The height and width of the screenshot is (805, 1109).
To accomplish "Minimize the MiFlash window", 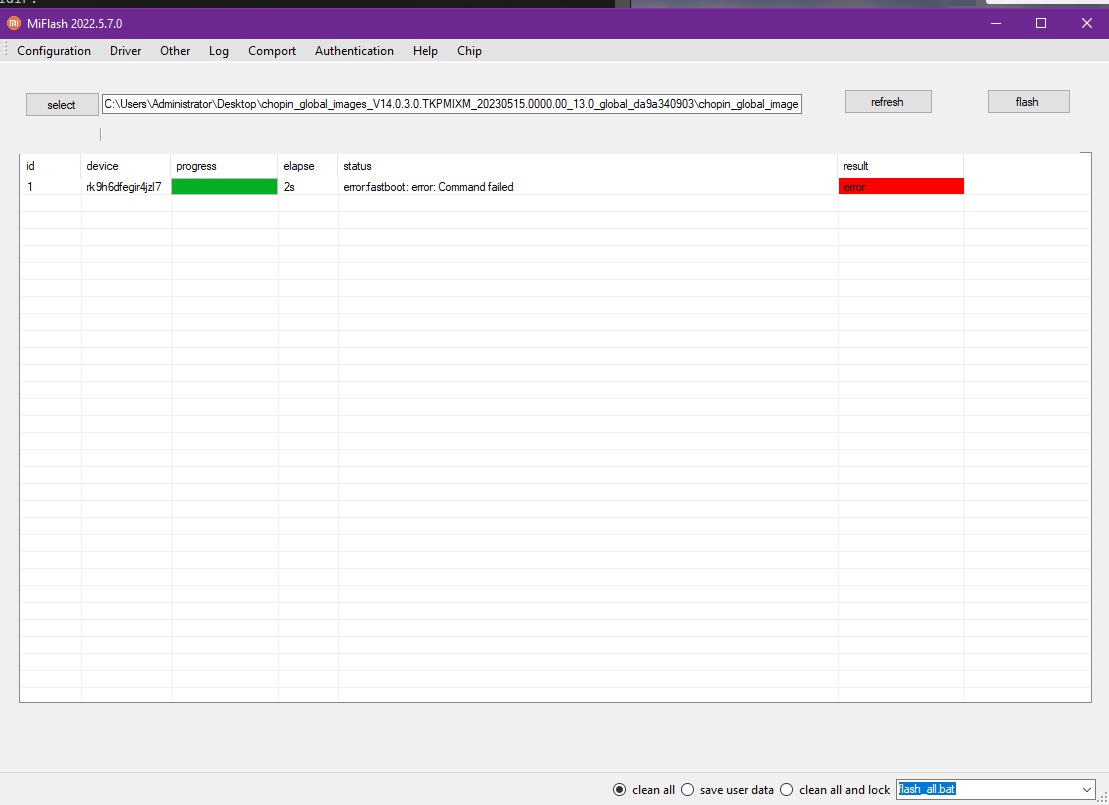I will point(996,23).
